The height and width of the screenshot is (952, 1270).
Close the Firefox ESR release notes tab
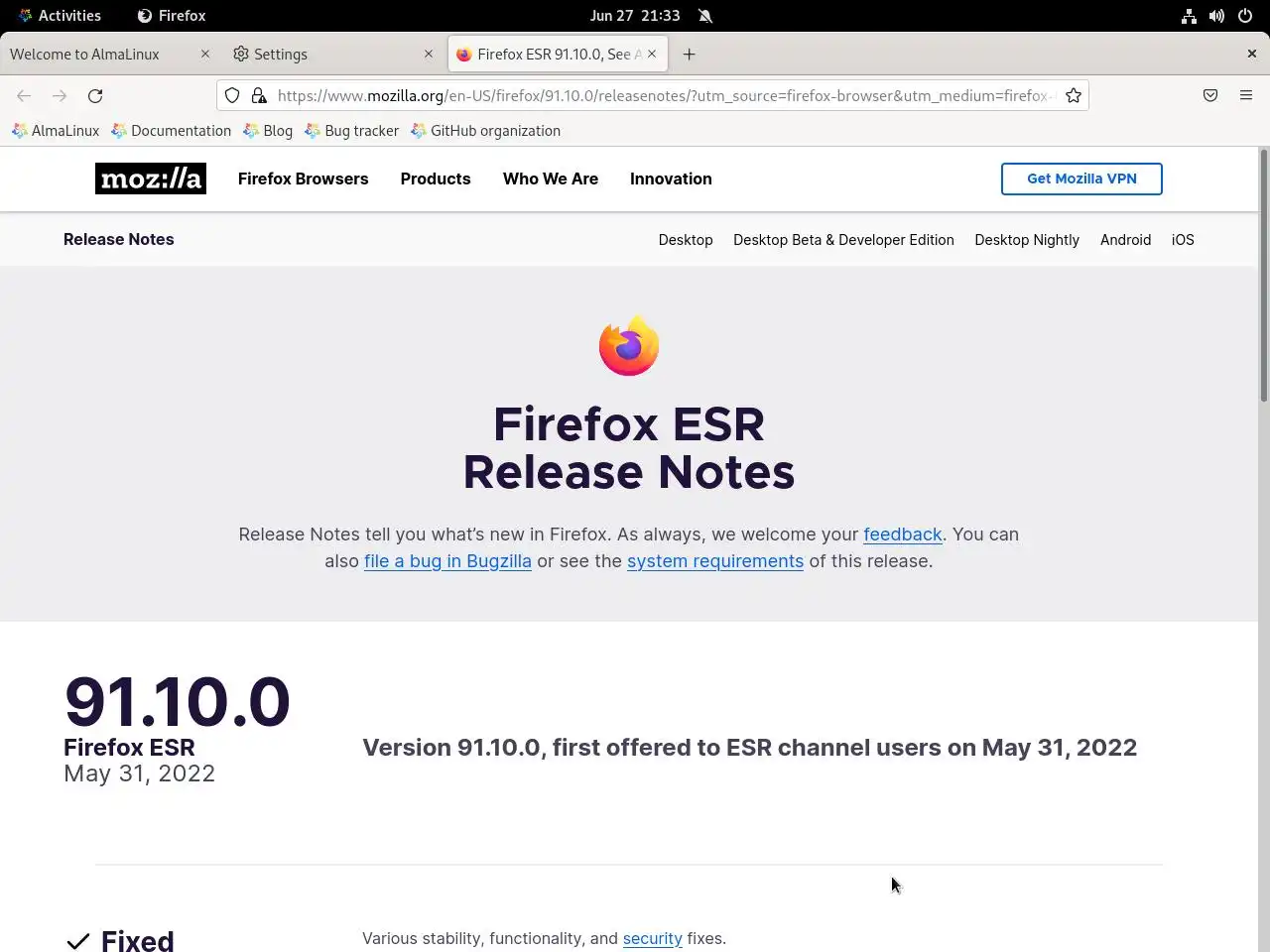[x=652, y=54]
